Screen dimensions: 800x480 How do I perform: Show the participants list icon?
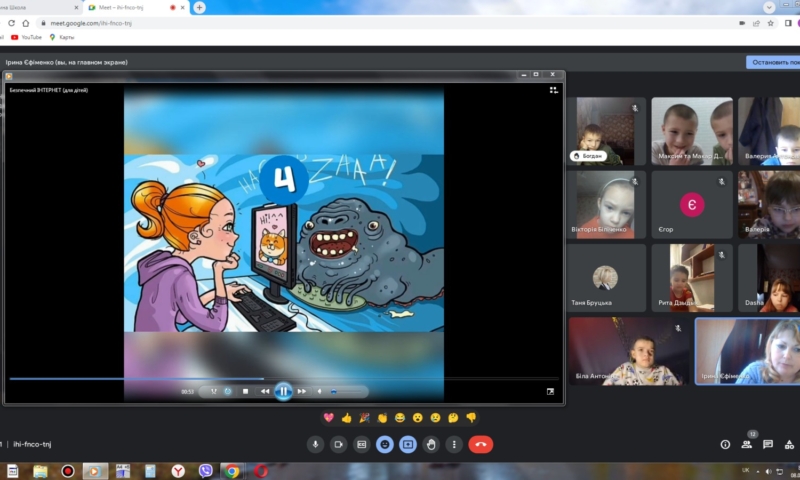(x=746, y=445)
